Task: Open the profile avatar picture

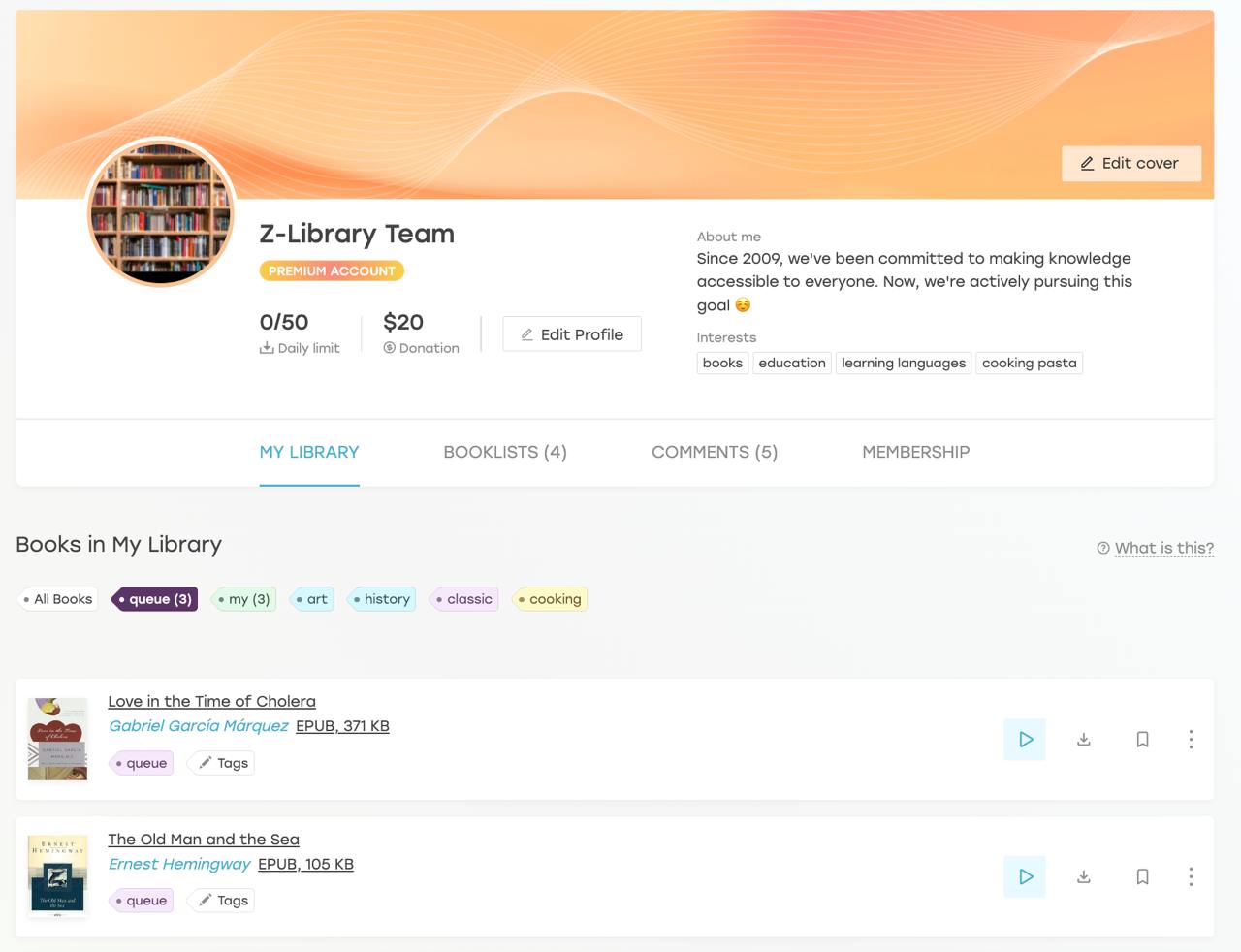Action: click(x=161, y=212)
